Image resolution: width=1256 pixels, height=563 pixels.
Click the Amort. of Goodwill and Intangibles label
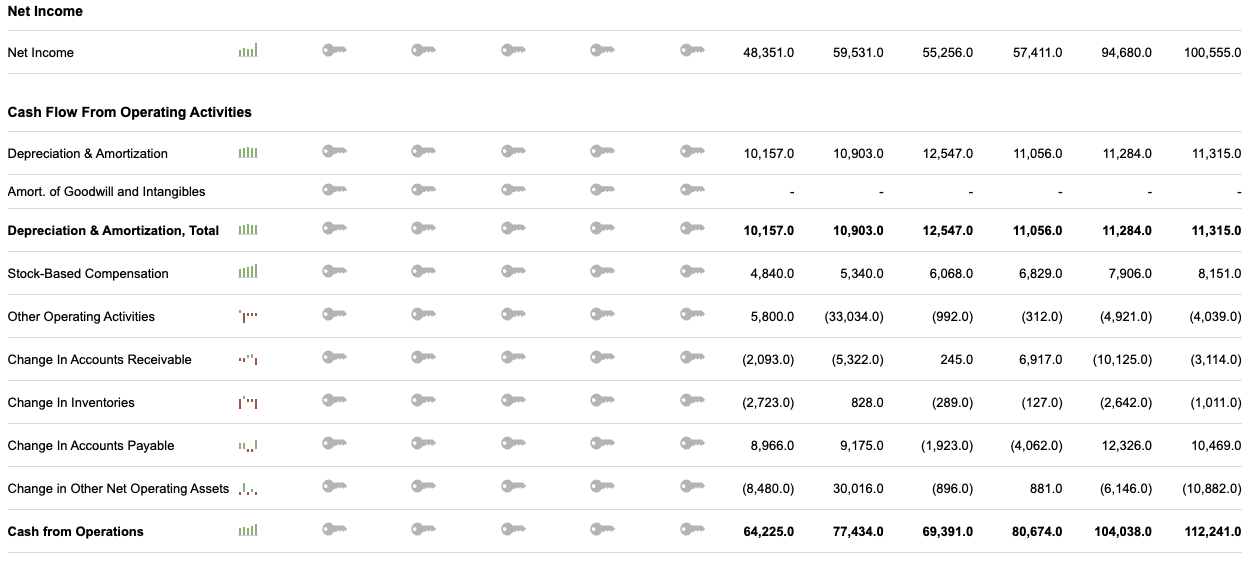pos(106,191)
